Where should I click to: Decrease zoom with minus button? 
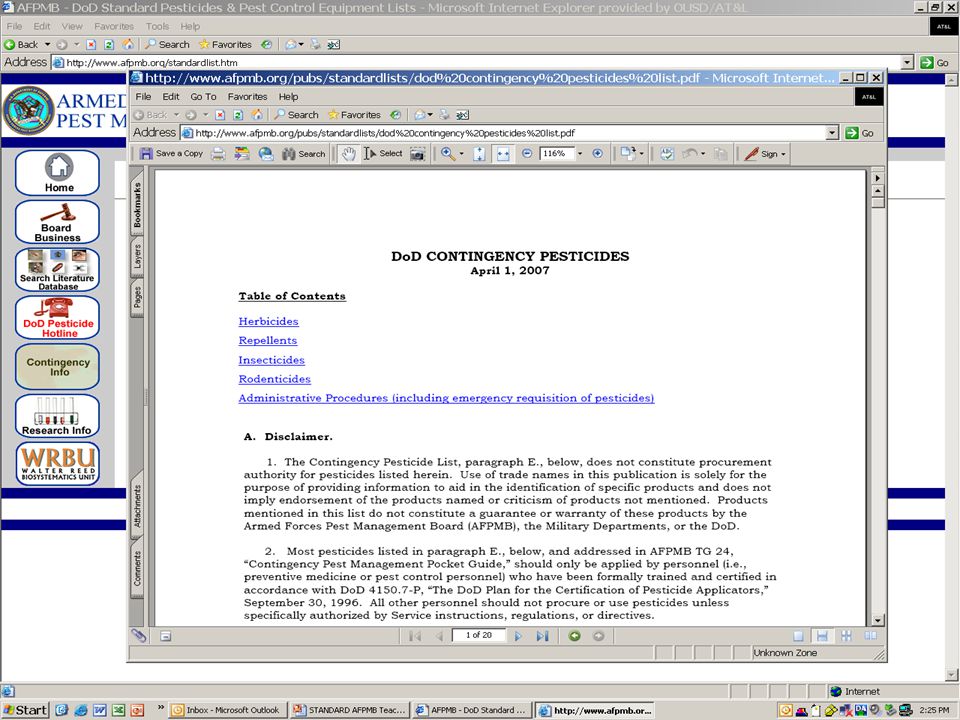(527, 154)
